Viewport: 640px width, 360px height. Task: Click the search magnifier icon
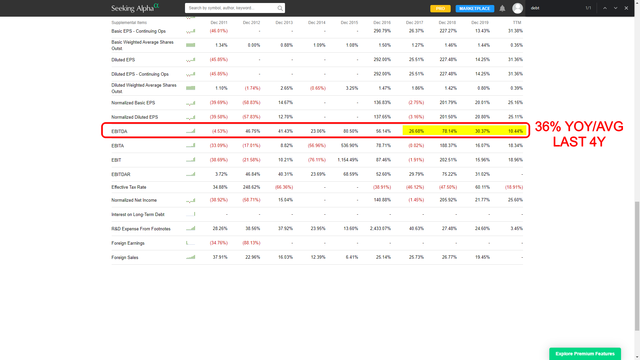[x=280, y=8]
